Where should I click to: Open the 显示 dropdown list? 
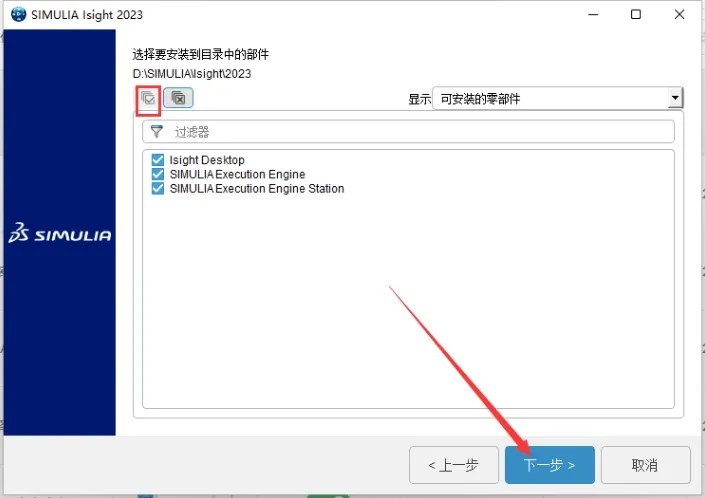tap(558, 98)
